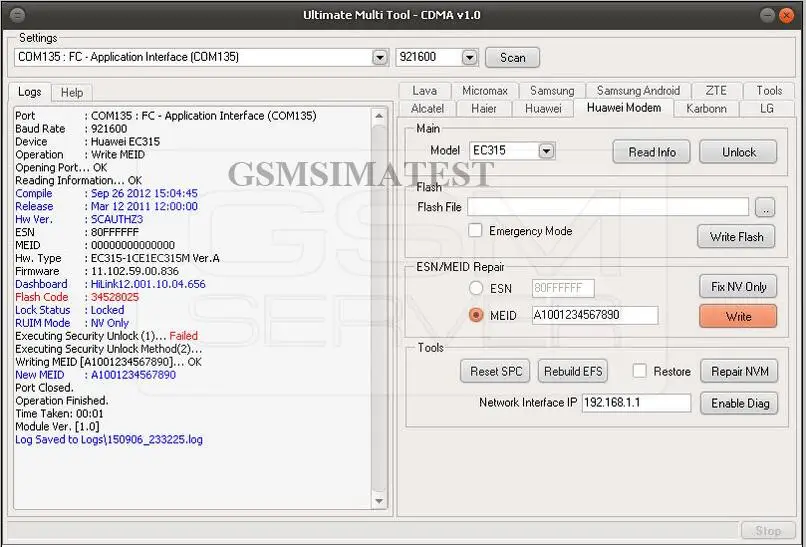Image resolution: width=806 pixels, height=547 pixels.
Task: Click the Write Flash button
Action: [x=737, y=237]
